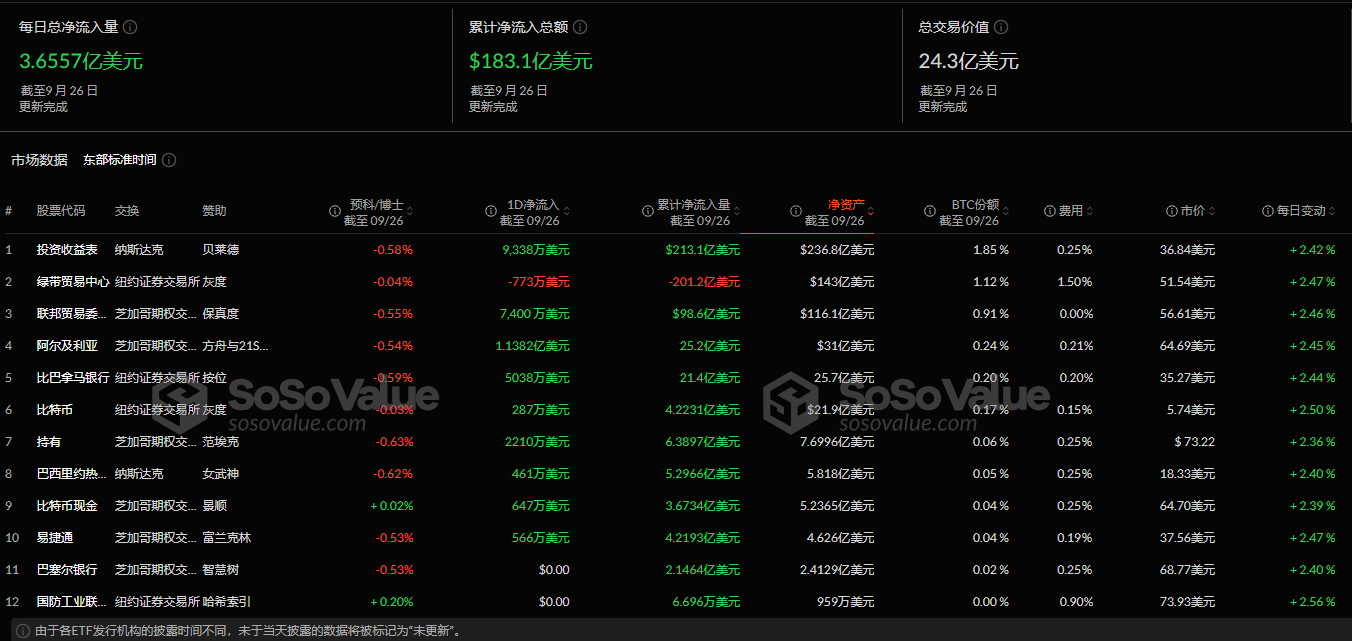The width and height of the screenshot is (1352, 641).
Task: Click the 24.3亿美元 total trading value
Action: point(969,61)
